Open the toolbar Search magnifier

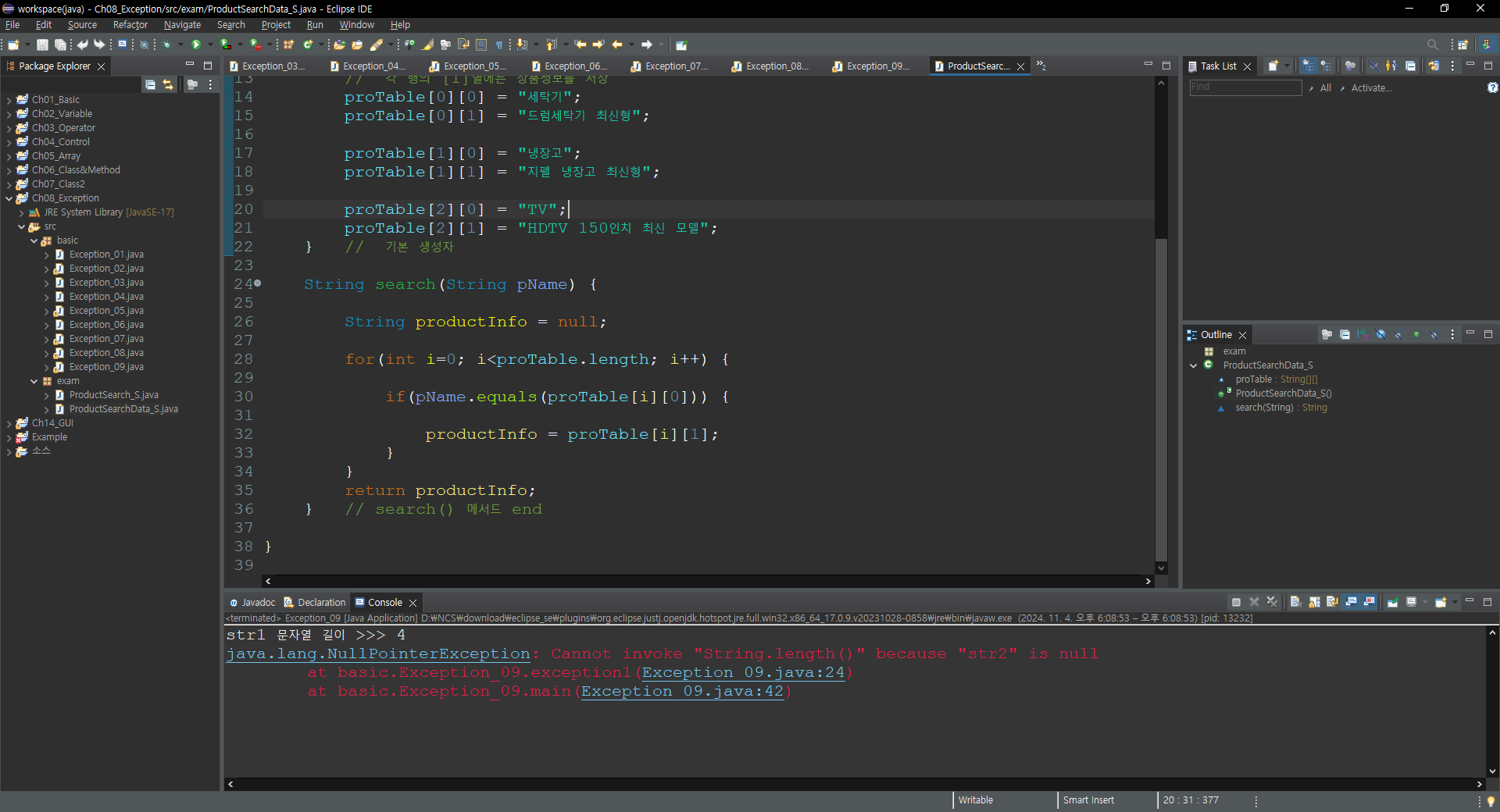[x=1432, y=45]
